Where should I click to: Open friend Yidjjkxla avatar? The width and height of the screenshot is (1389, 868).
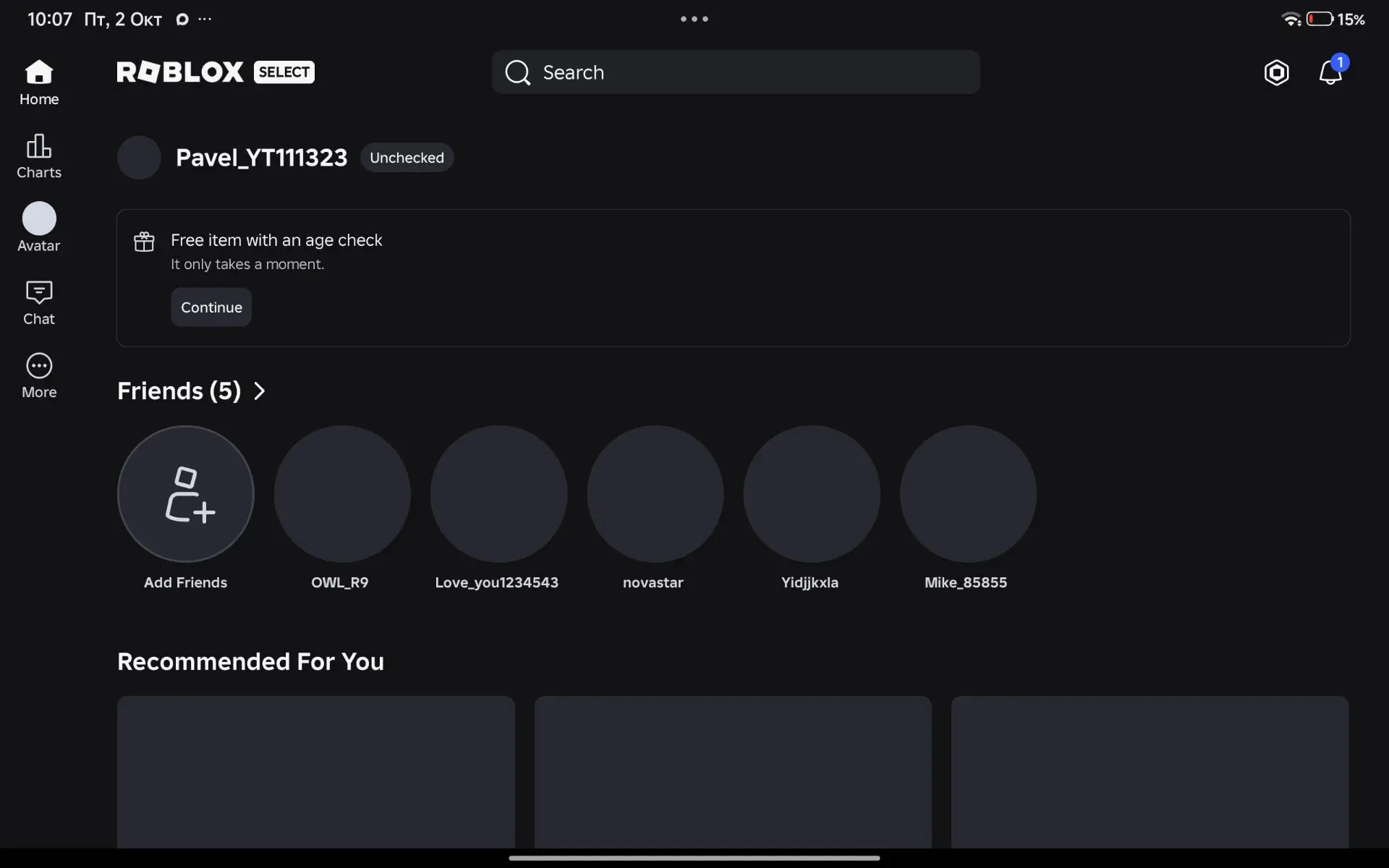pyautogui.click(x=812, y=493)
